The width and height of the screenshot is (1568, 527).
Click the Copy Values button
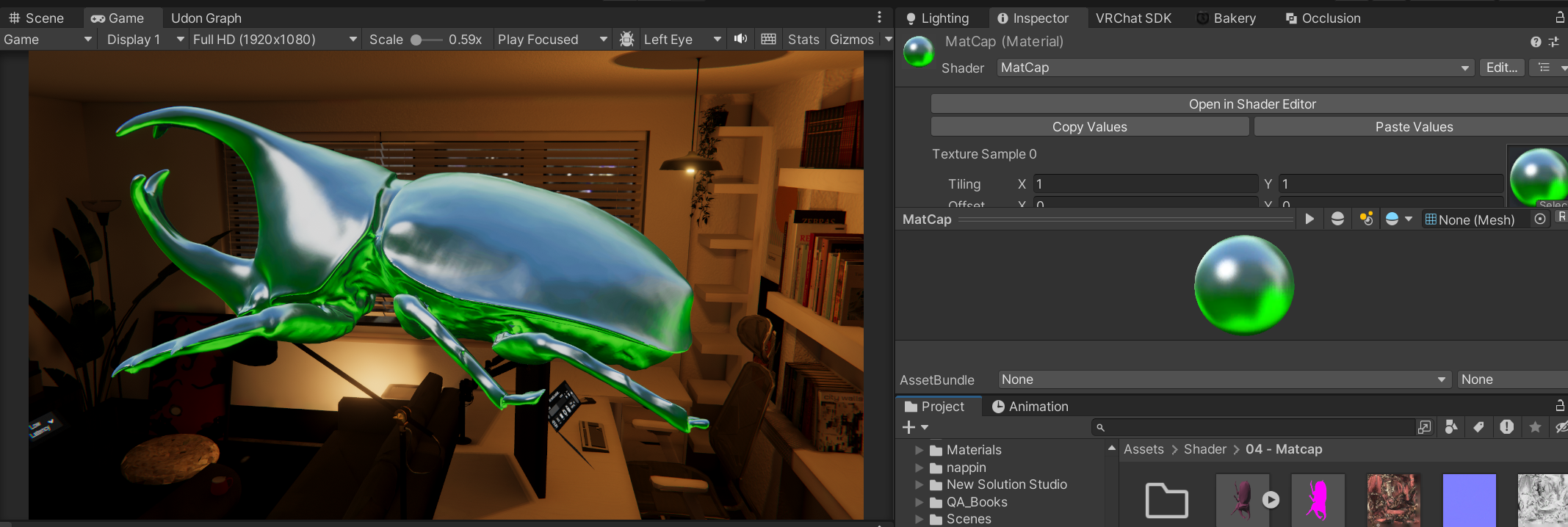pyautogui.click(x=1089, y=127)
